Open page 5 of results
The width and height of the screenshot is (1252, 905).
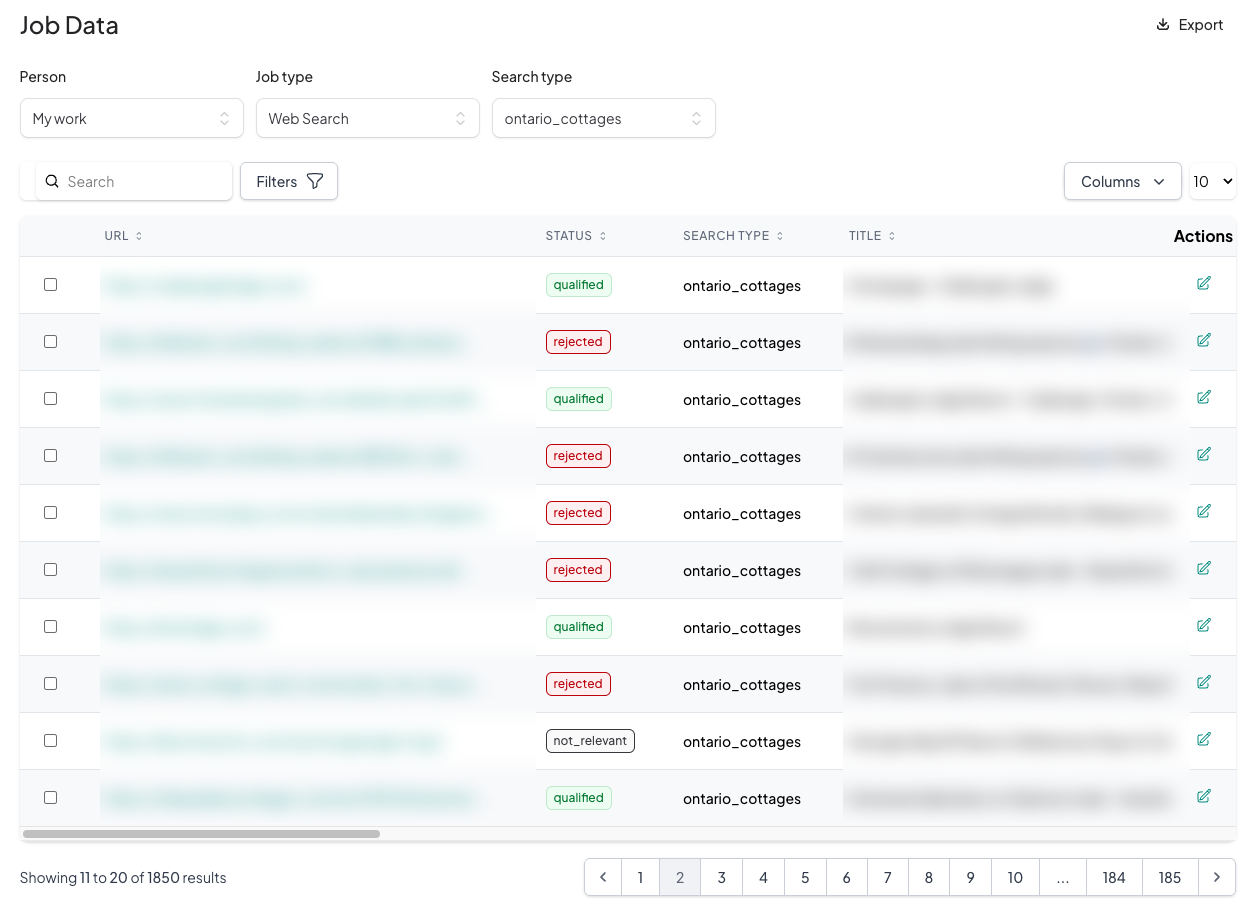pos(805,877)
